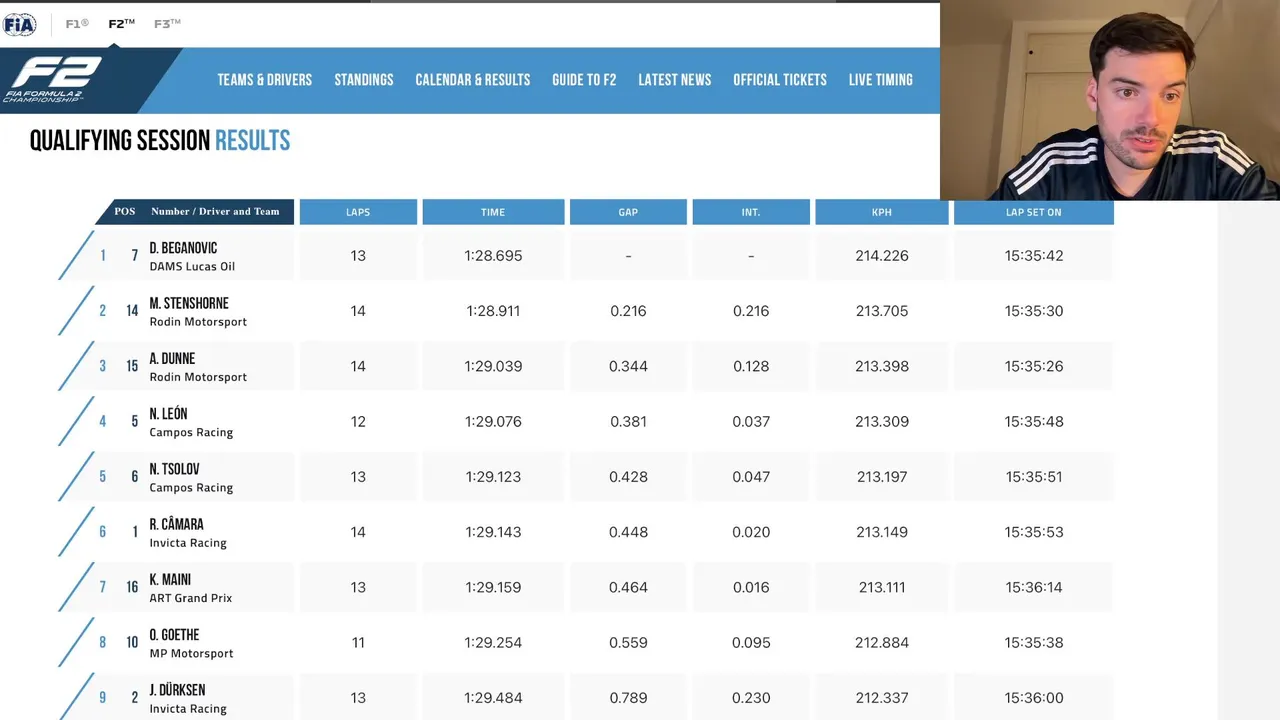Select driver R. Câmara
Image resolution: width=1280 pixels, height=720 pixels.
(x=176, y=524)
